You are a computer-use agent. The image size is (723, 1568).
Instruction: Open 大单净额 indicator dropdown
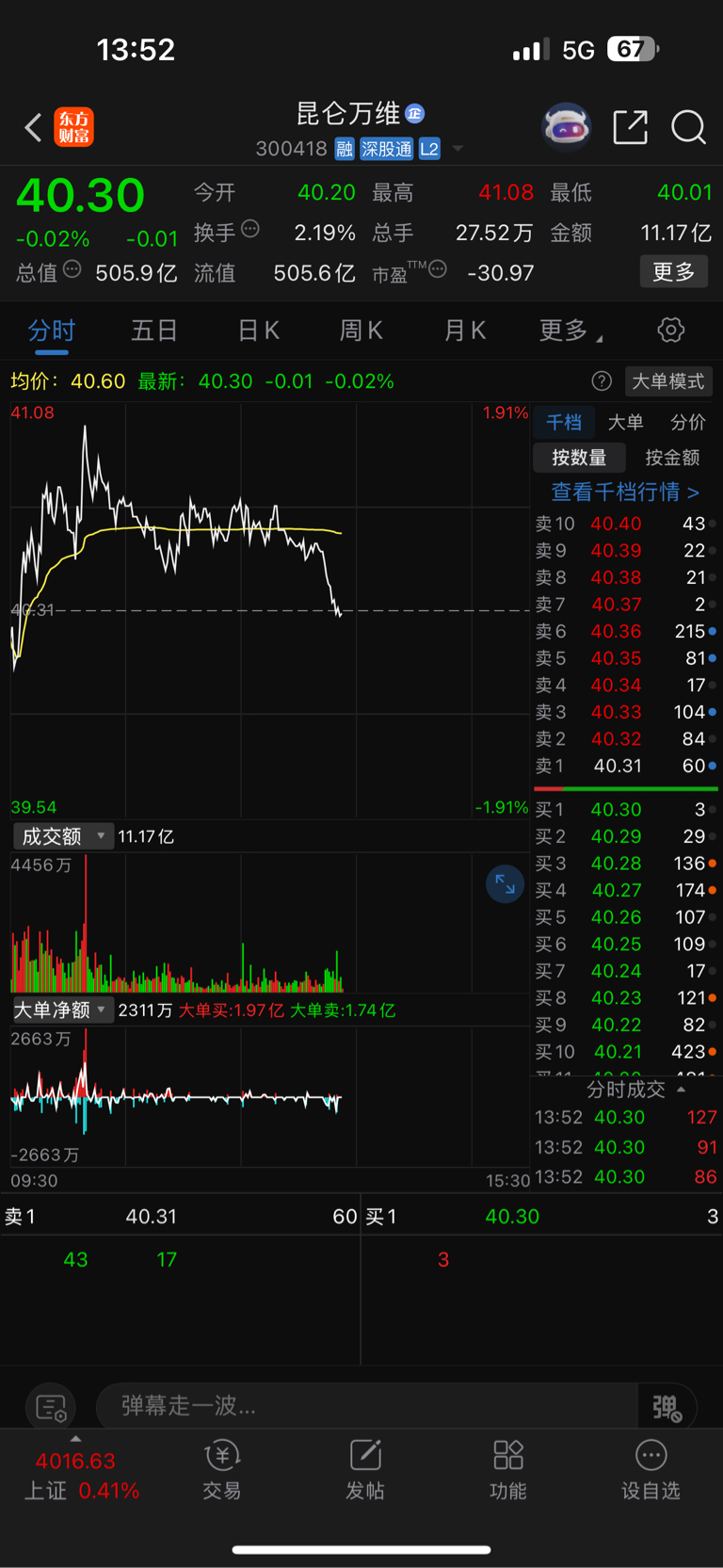click(x=63, y=1010)
